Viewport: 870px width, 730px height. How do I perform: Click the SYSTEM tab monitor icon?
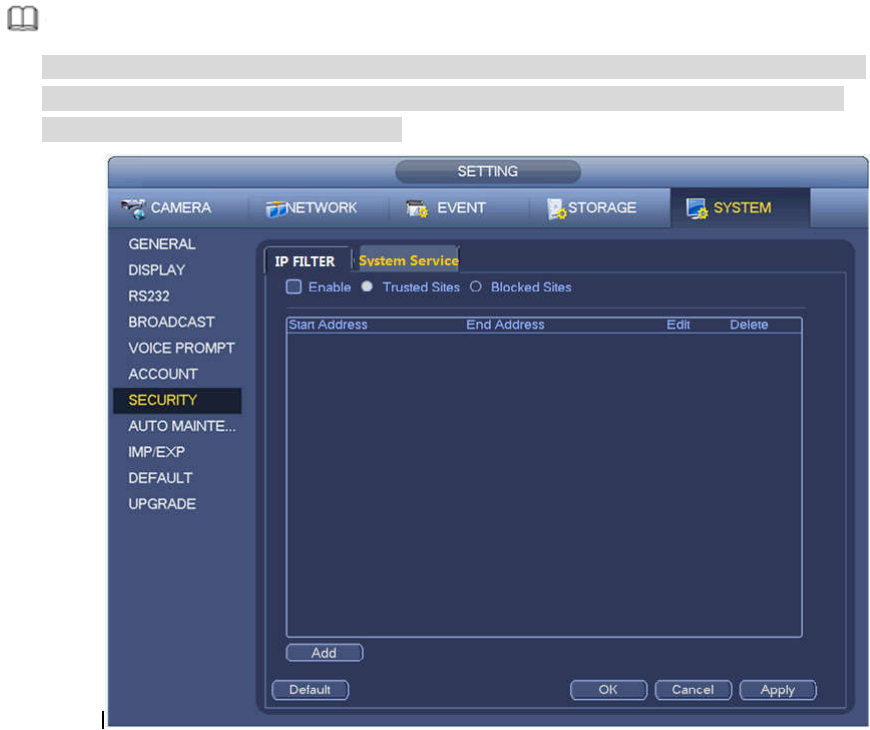tap(697, 209)
